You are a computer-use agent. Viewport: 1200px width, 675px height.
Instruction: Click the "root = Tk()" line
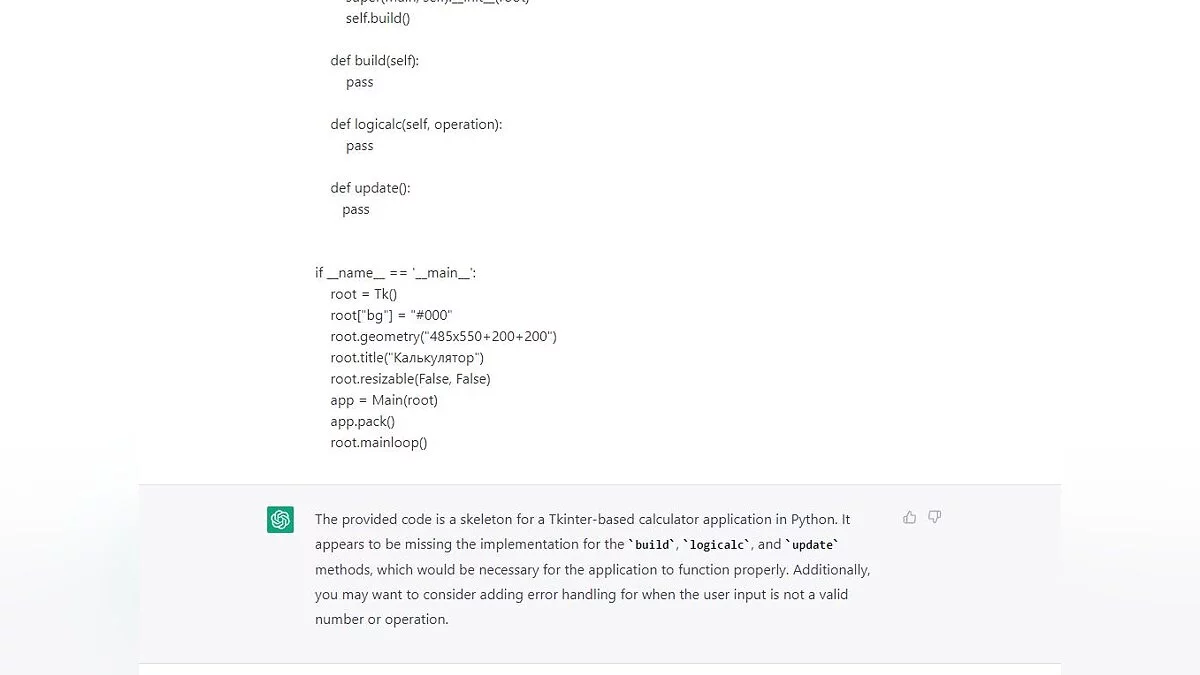click(x=363, y=294)
